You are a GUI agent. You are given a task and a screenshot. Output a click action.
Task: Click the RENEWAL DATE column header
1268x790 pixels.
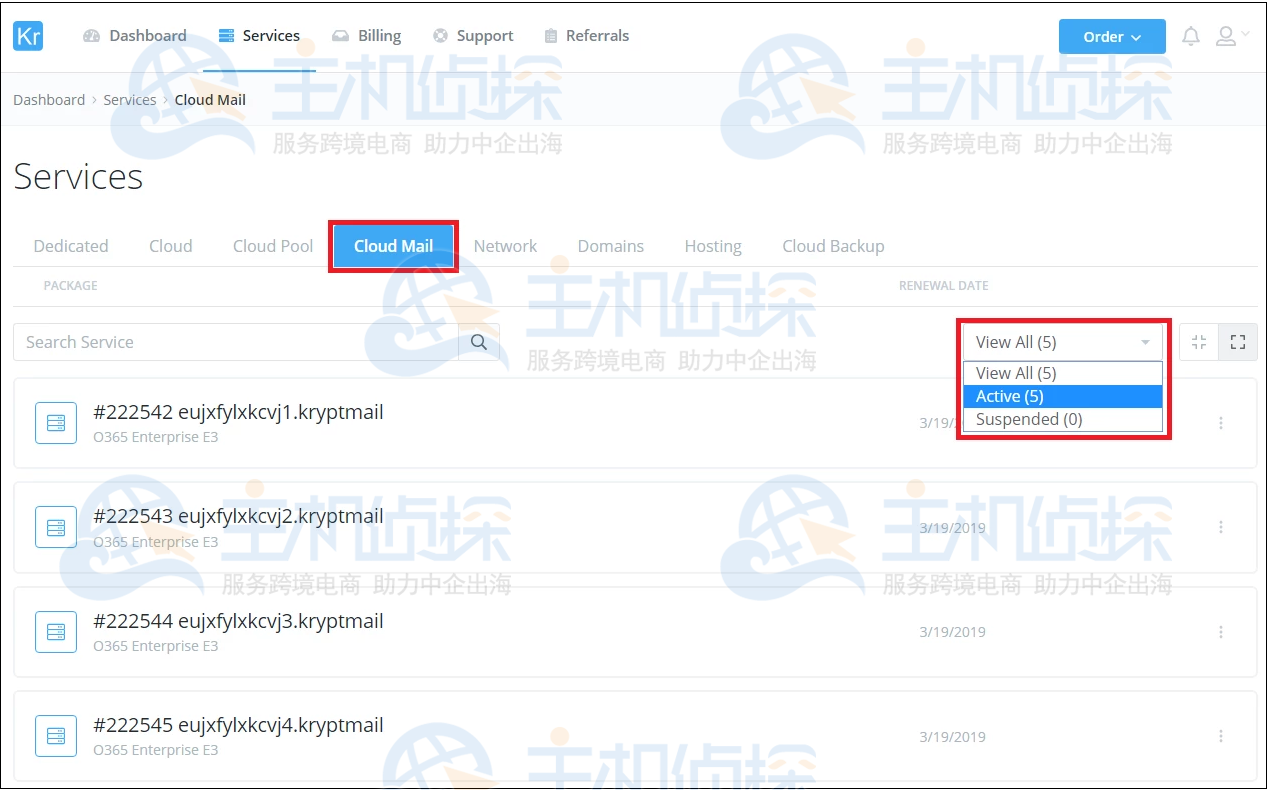(x=943, y=286)
